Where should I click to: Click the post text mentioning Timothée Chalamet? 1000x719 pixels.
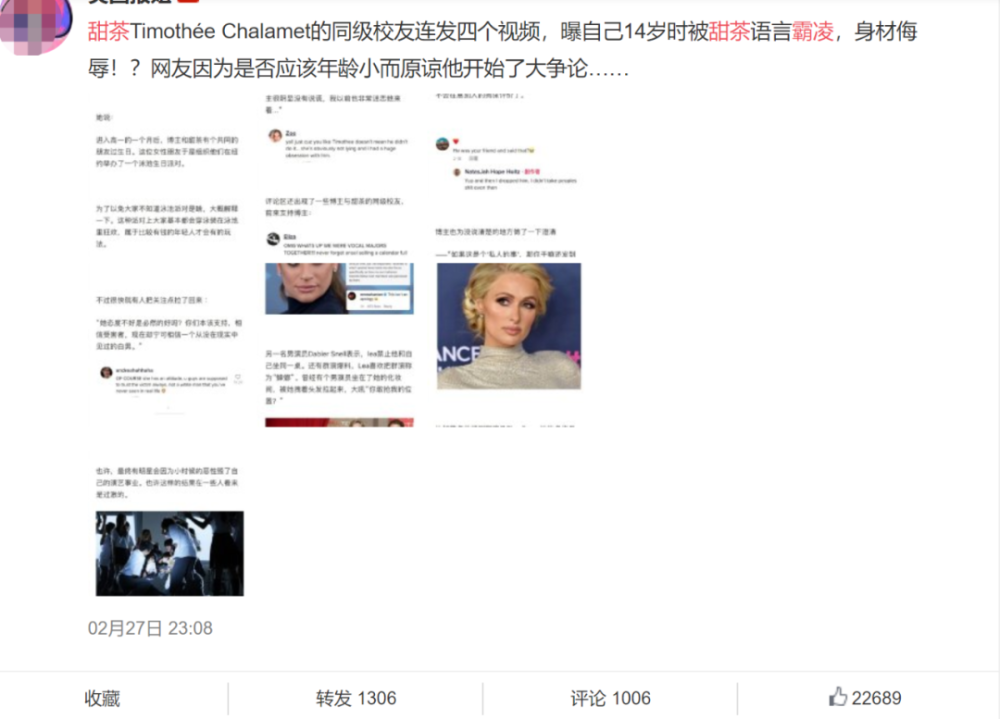click(503, 49)
